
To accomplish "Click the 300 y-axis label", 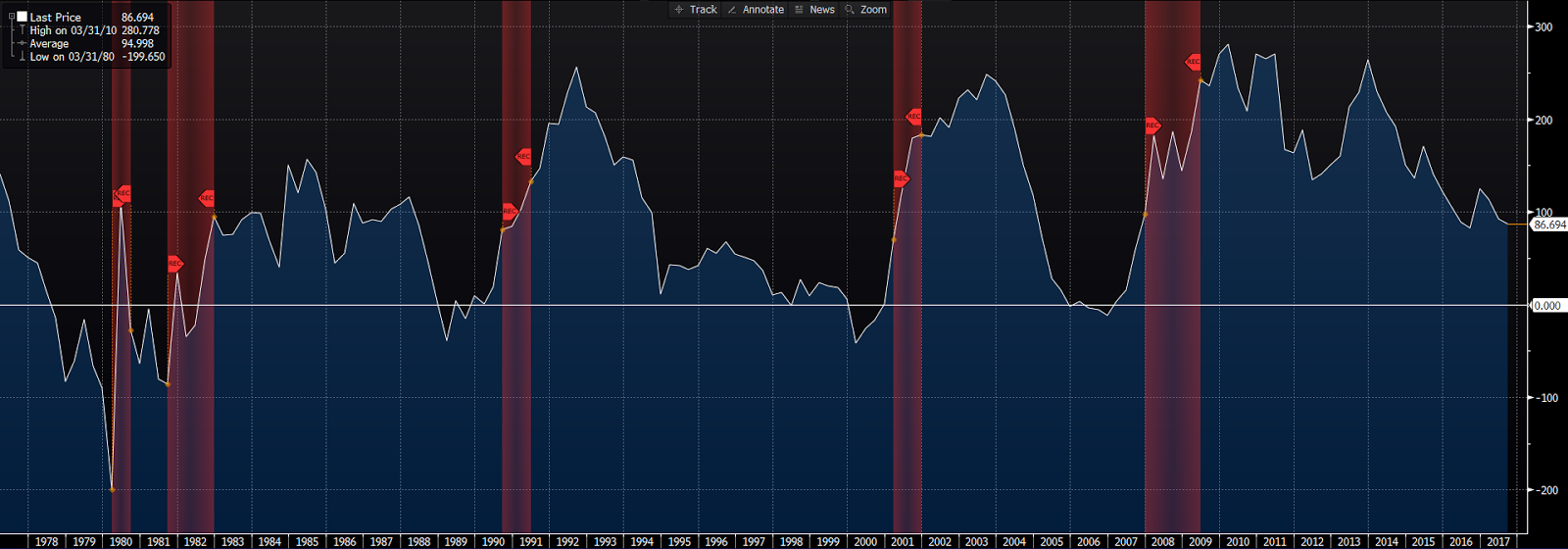I will point(1543,27).
